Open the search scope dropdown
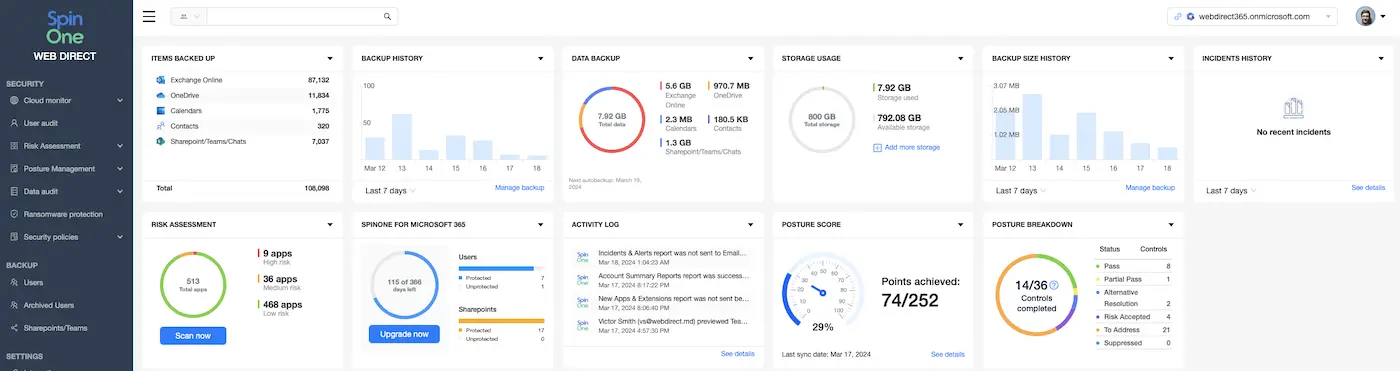Viewport: 1400px width, 371px height. (189, 17)
